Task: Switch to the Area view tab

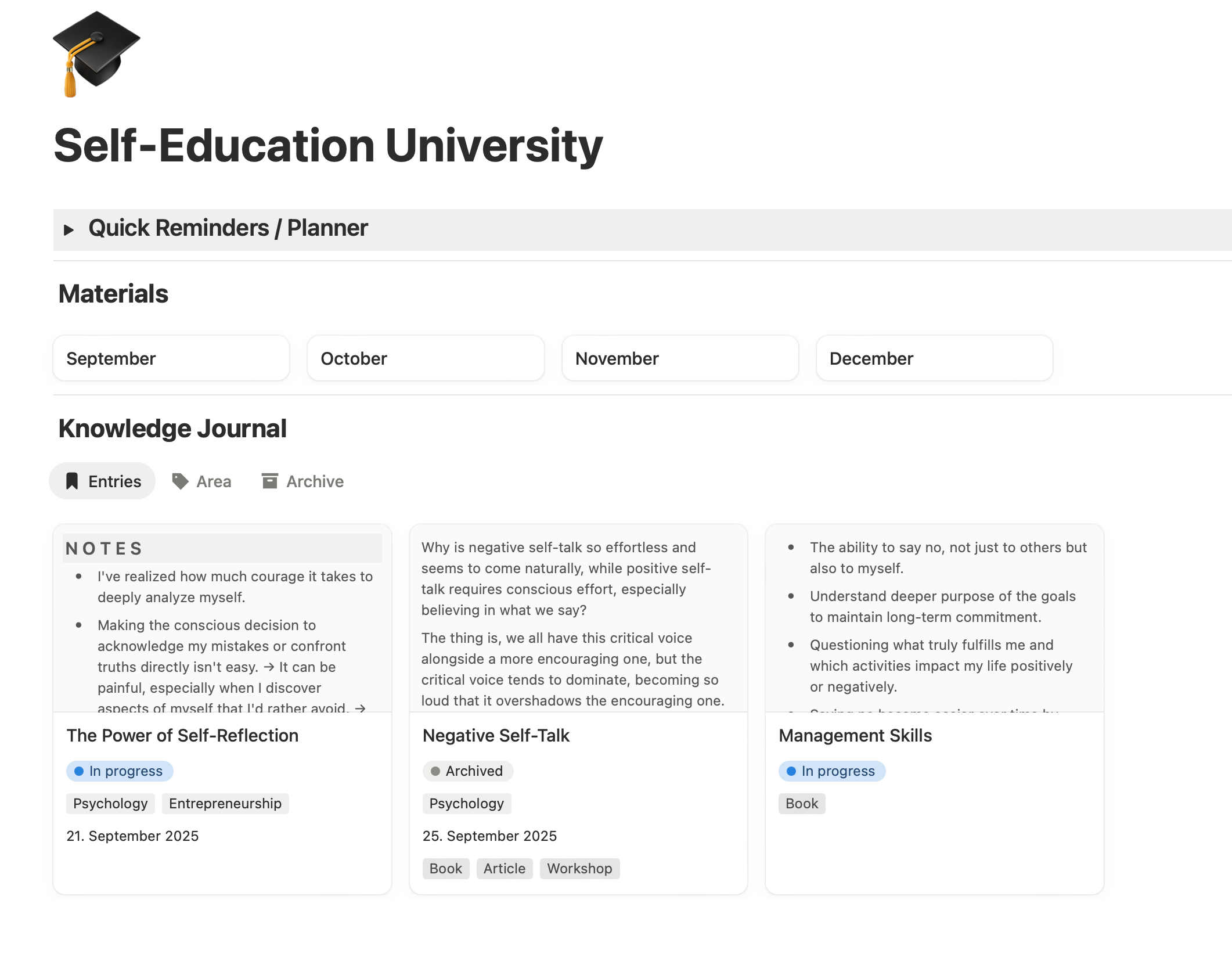Action: (213, 481)
